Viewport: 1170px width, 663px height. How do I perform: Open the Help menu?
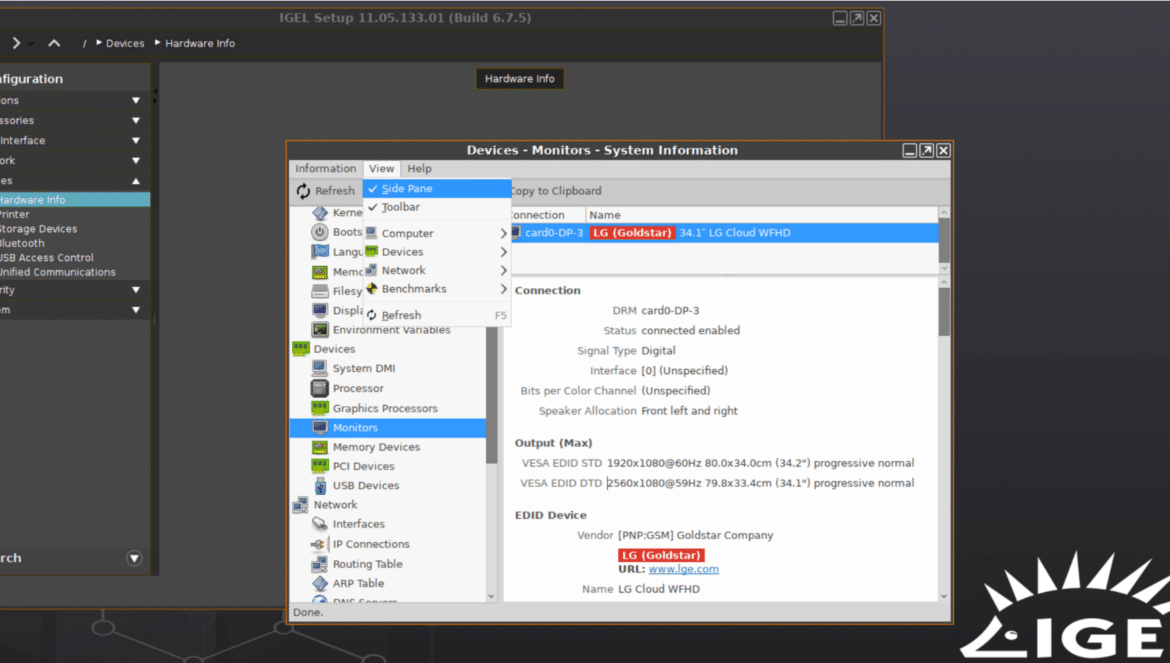[x=419, y=169]
